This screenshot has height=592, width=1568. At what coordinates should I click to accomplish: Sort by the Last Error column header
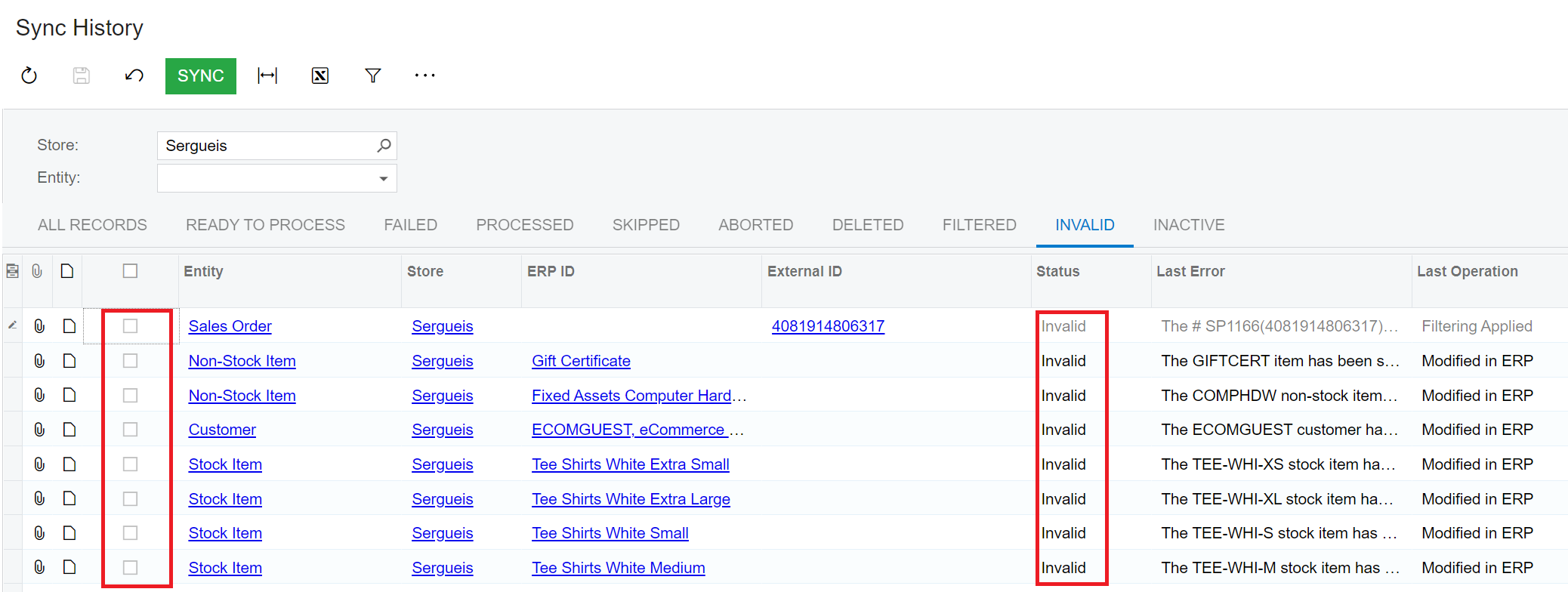pos(1190,271)
